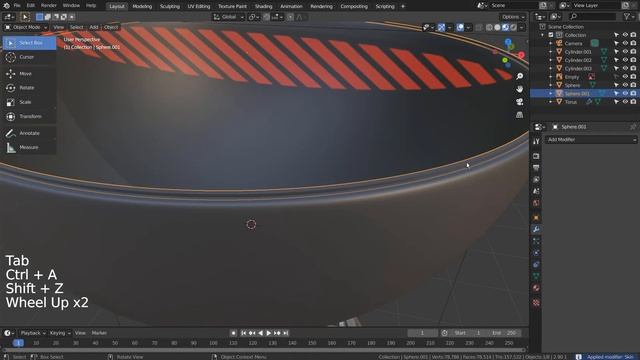Open the Object properties tab
The width and height of the screenshot is (640, 360).
pyautogui.click(x=536, y=218)
